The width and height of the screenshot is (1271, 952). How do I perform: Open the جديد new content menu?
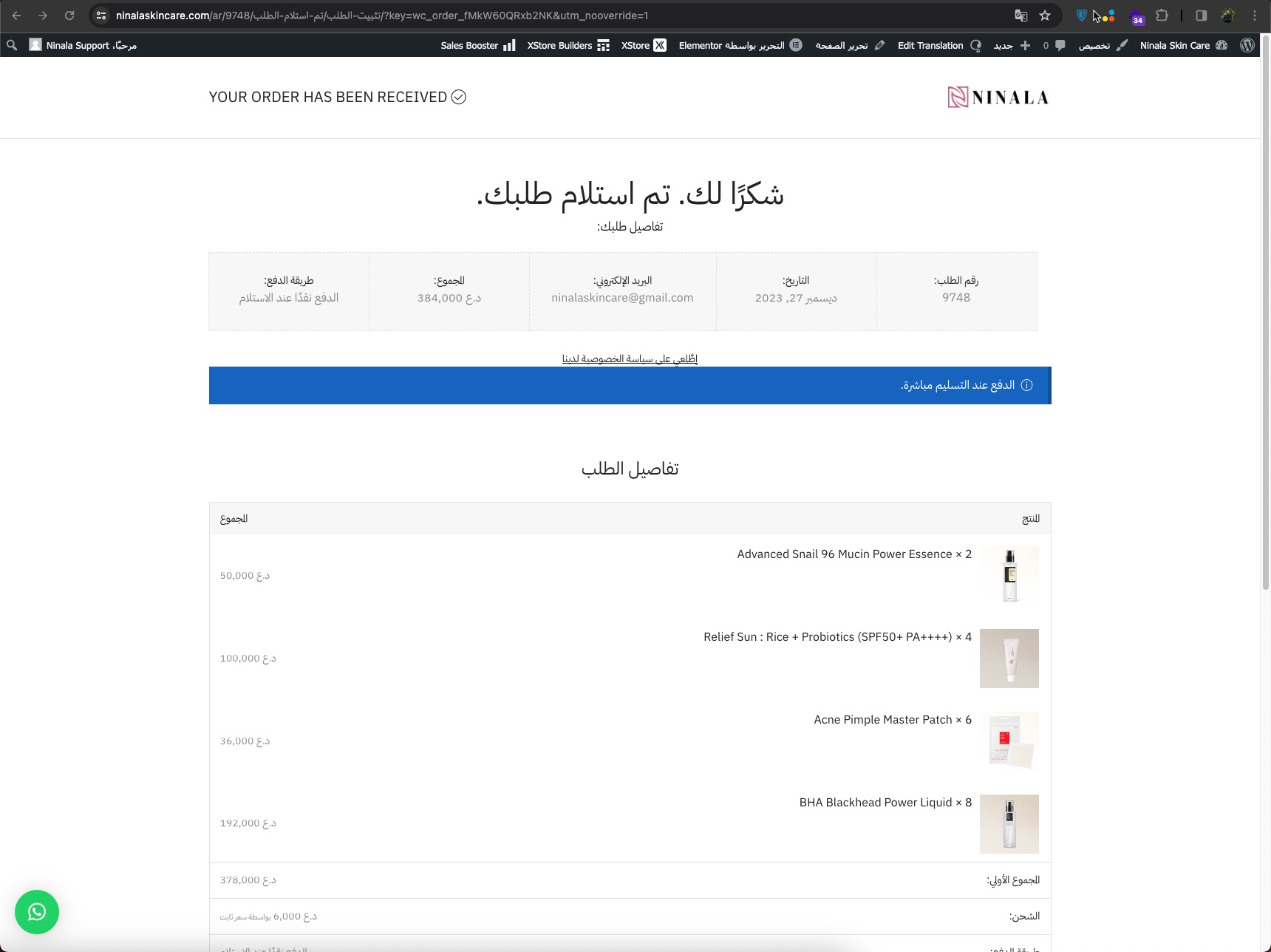[x=1012, y=45]
